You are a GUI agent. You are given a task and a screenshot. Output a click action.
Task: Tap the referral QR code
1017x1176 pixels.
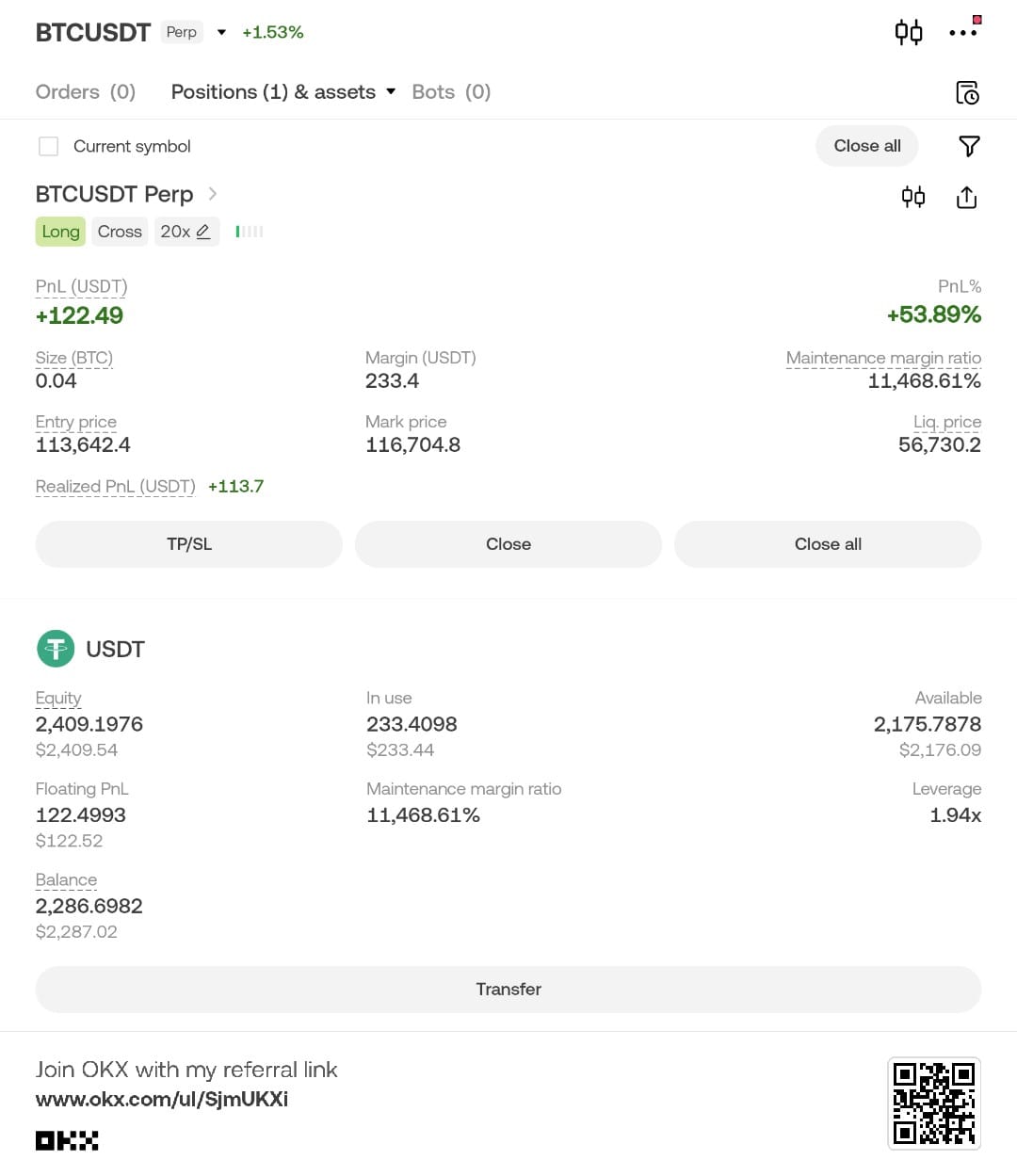point(934,1104)
